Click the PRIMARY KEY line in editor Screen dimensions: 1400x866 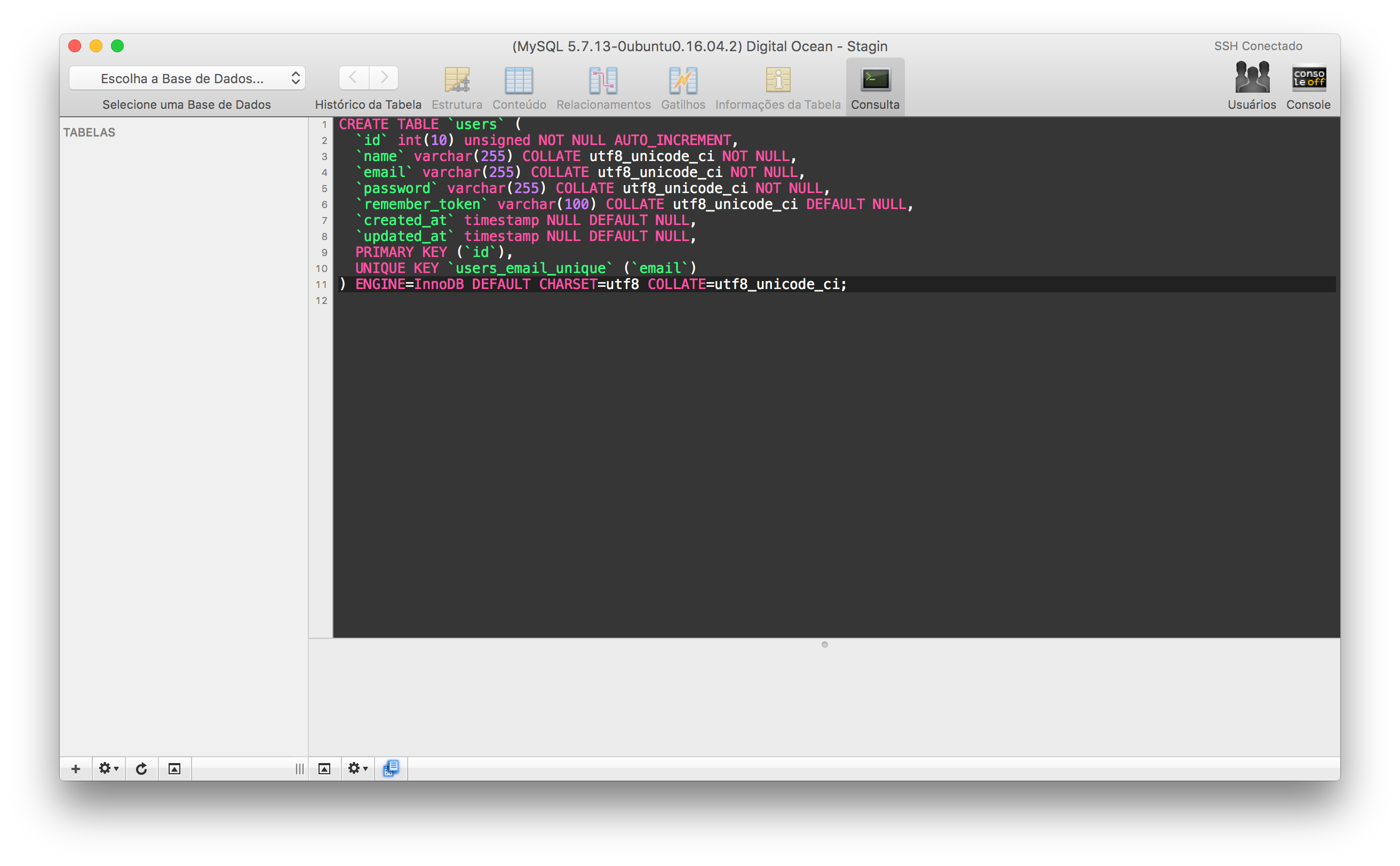click(434, 253)
